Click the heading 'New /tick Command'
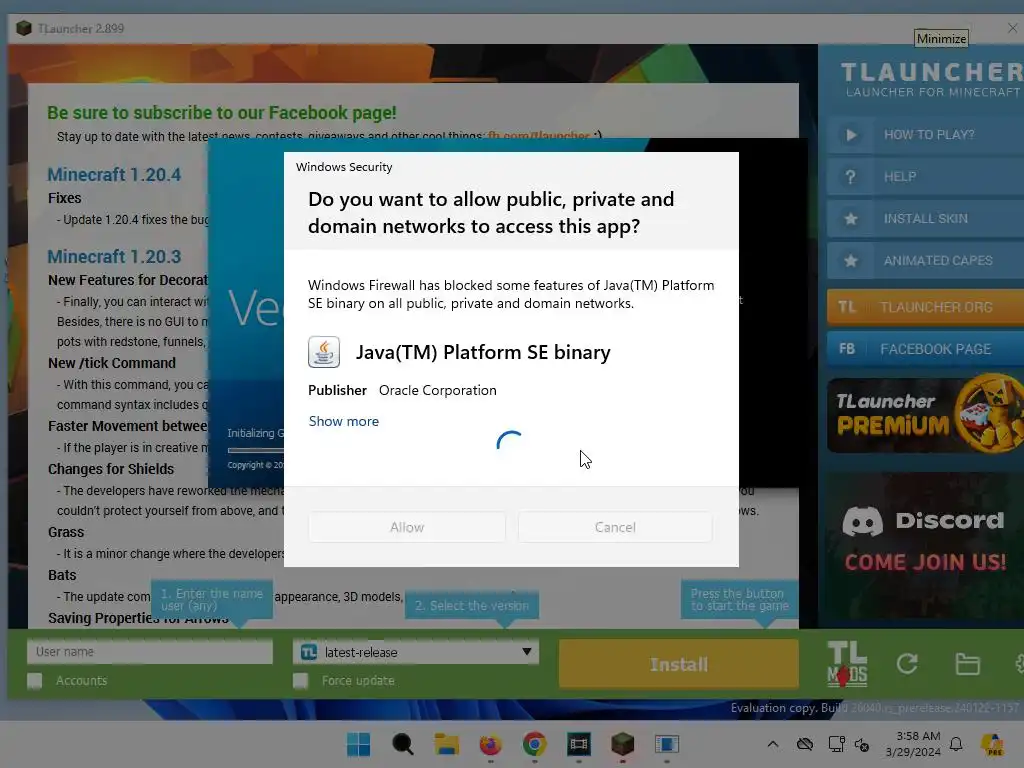 (112, 363)
